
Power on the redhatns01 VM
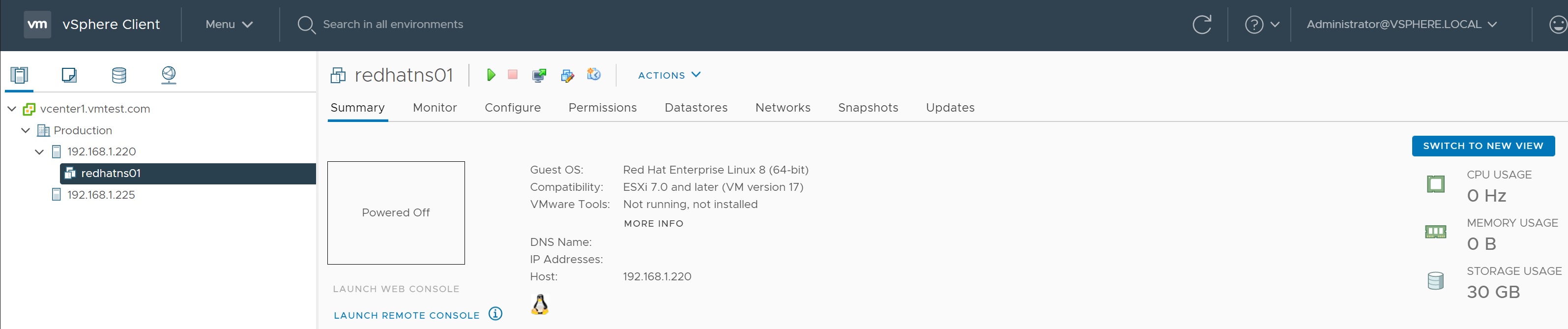pyautogui.click(x=491, y=75)
